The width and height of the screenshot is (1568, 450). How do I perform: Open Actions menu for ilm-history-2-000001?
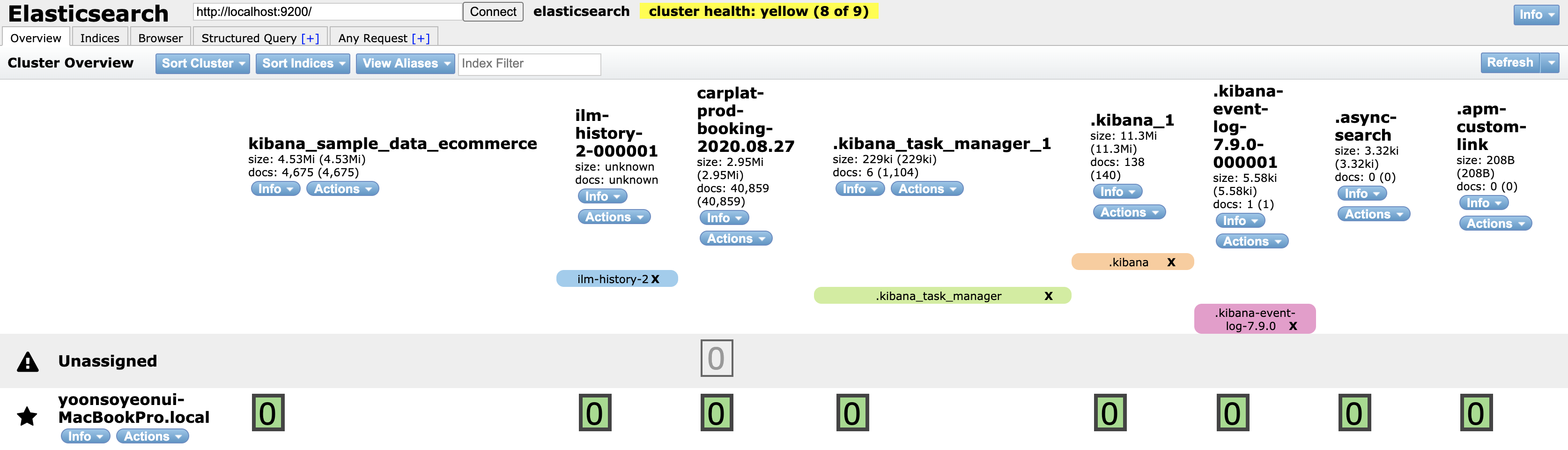click(614, 217)
